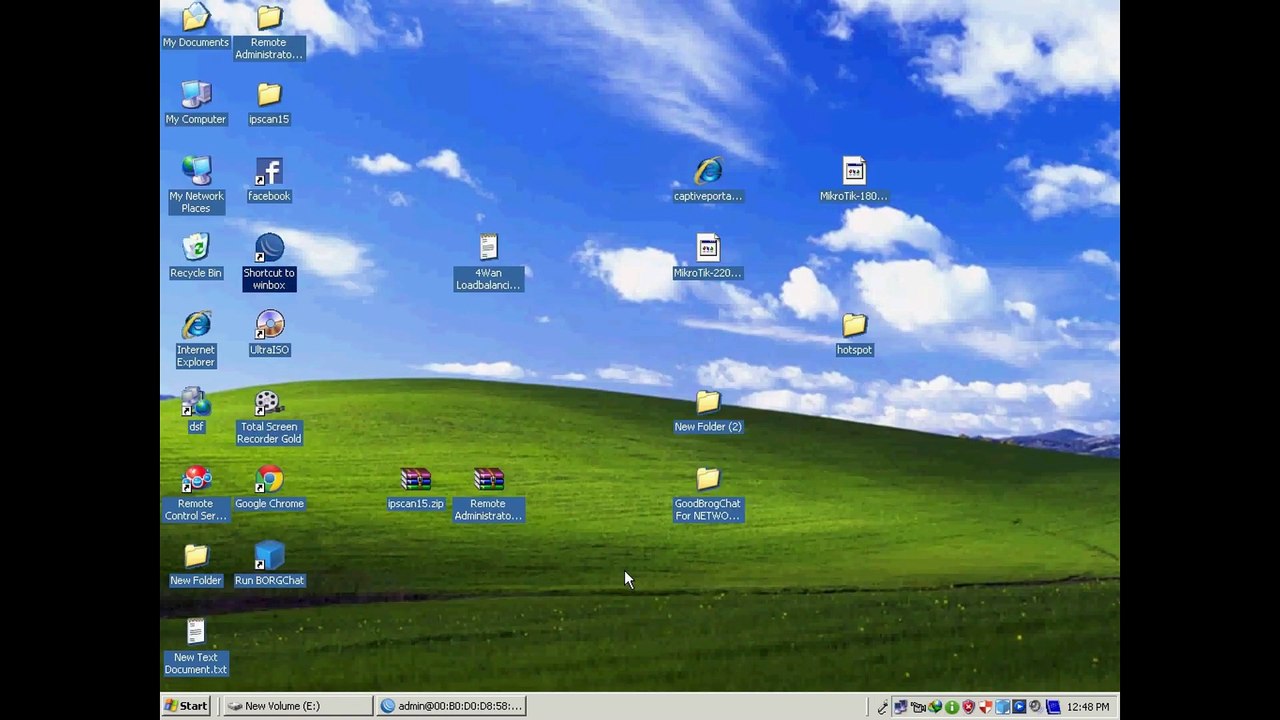This screenshot has height=720, width=1280.
Task: Launch the Run BORGChat shortcut
Action: pos(269,564)
